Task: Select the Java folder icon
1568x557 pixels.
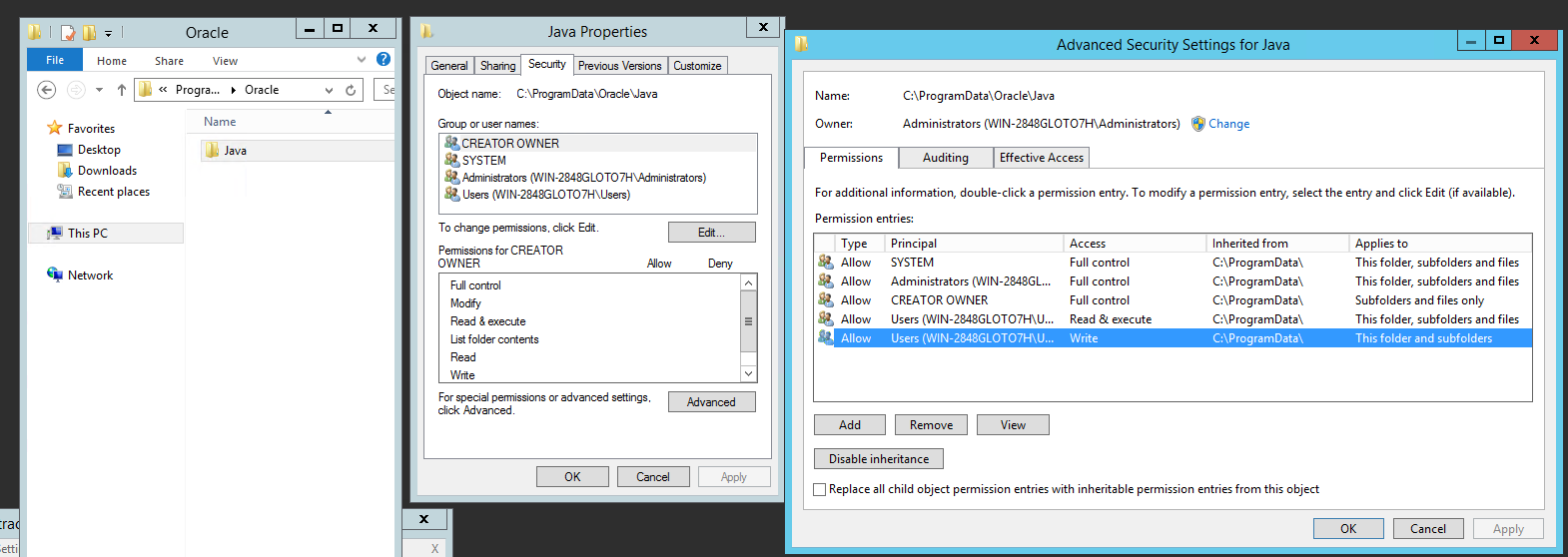Action: click(x=212, y=151)
